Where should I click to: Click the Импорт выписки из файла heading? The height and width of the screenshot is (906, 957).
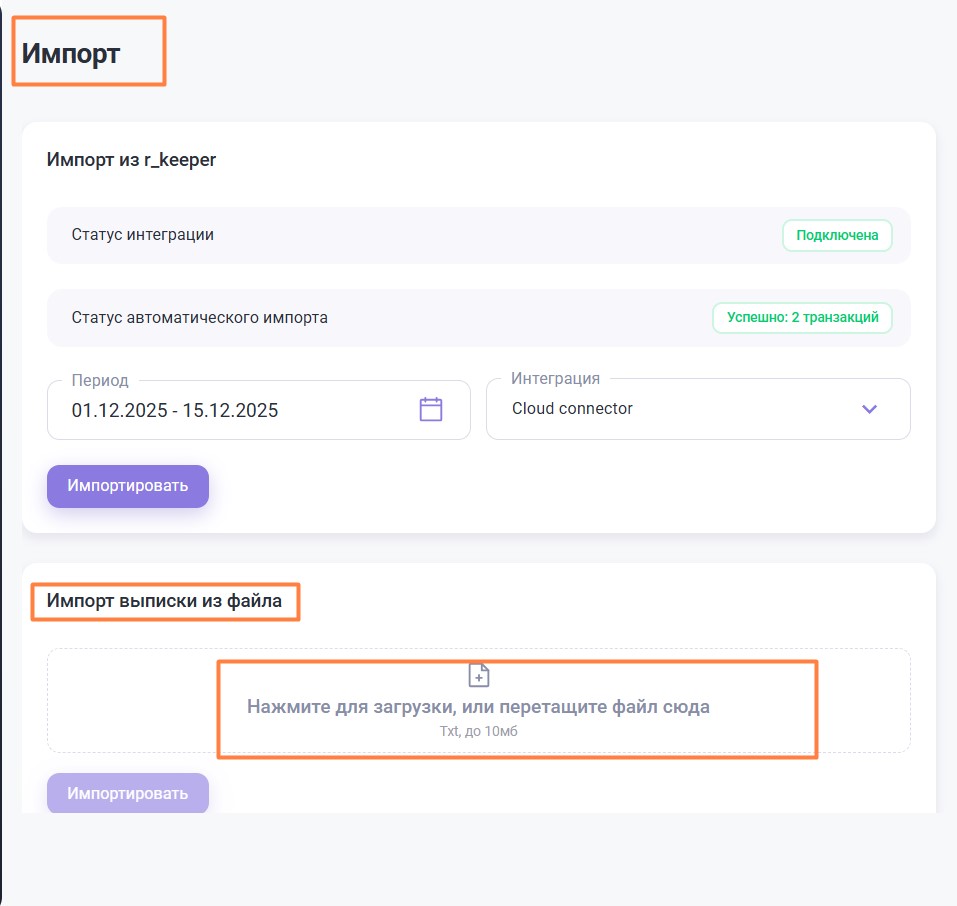(x=164, y=601)
